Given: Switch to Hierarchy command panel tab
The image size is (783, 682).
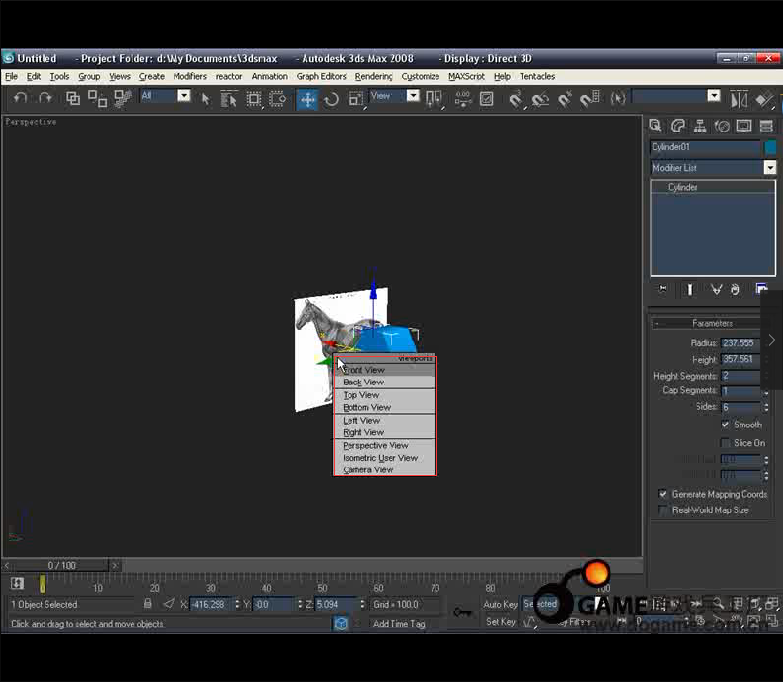Looking at the screenshot, I should pos(700,126).
